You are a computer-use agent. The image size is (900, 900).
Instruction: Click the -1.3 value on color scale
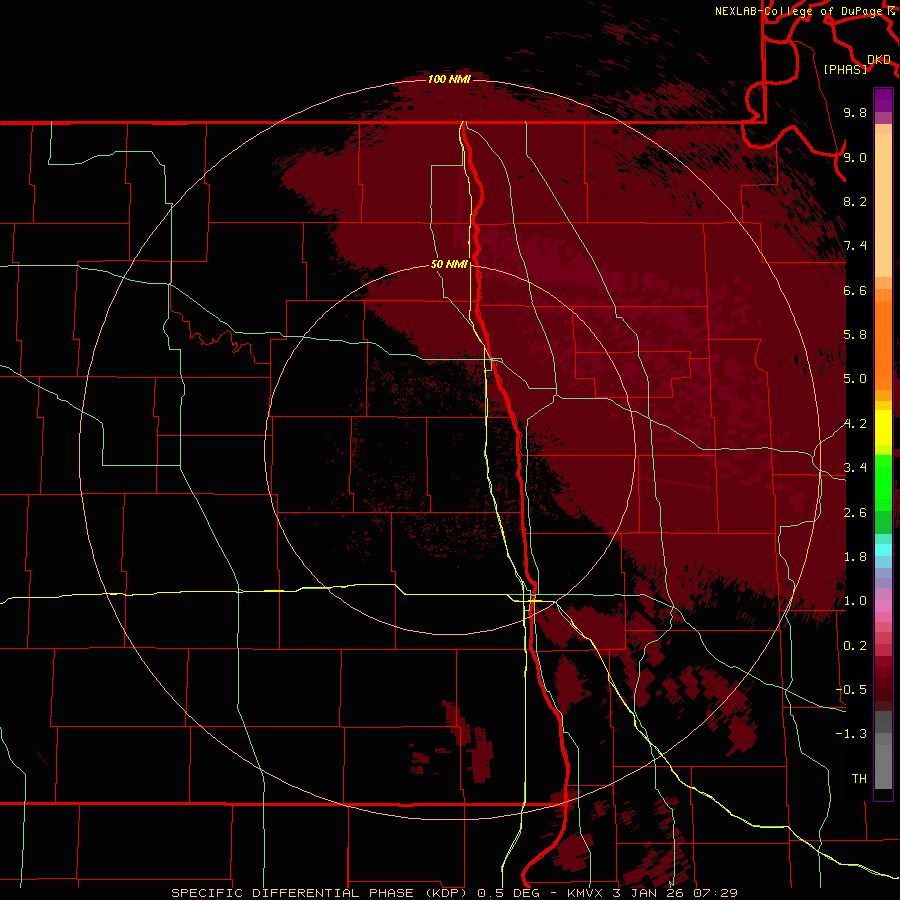click(851, 734)
